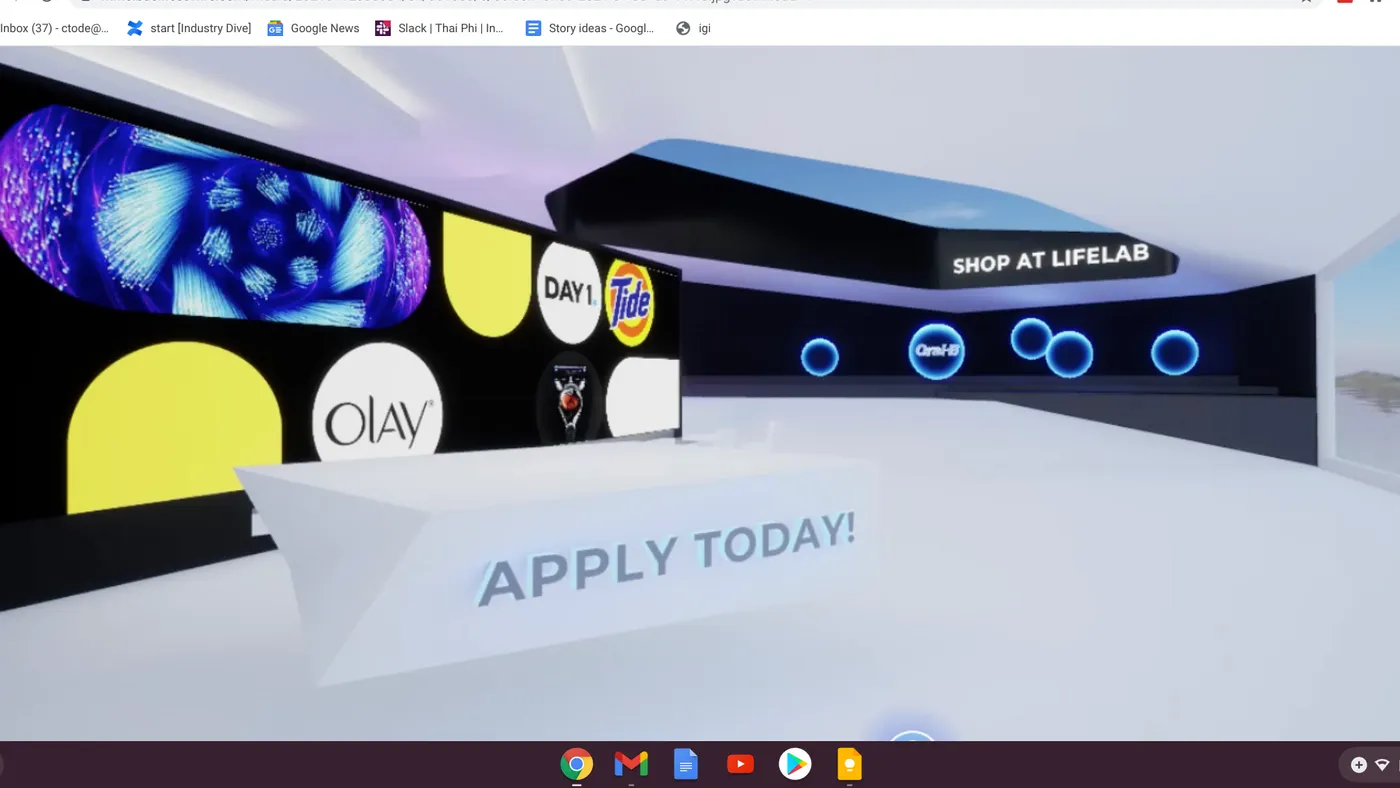Open the Google News bookmark
Viewport: 1400px width, 788px height.
point(313,28)
